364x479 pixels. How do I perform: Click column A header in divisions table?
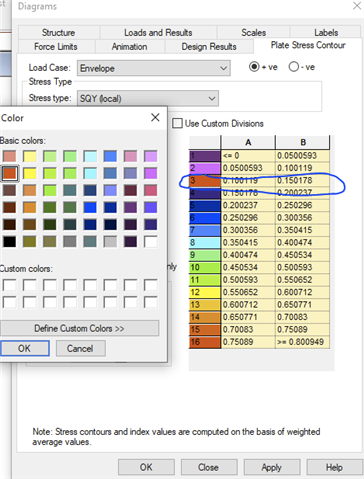(248, 142)
